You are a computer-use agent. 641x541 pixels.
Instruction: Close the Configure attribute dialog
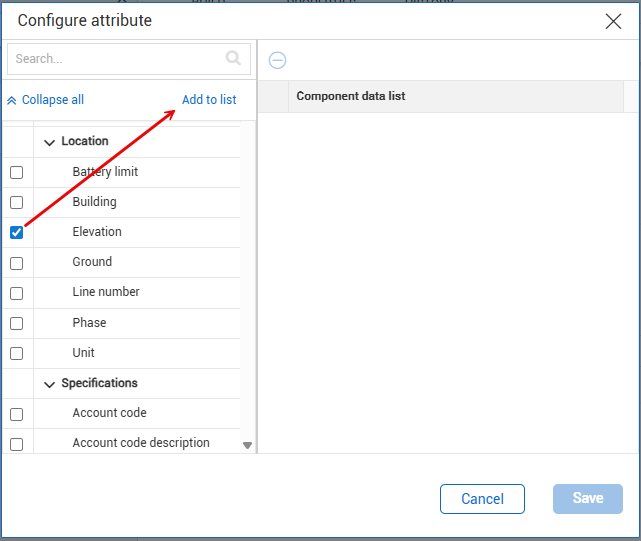pyautogui.click(x=613, y=21)
